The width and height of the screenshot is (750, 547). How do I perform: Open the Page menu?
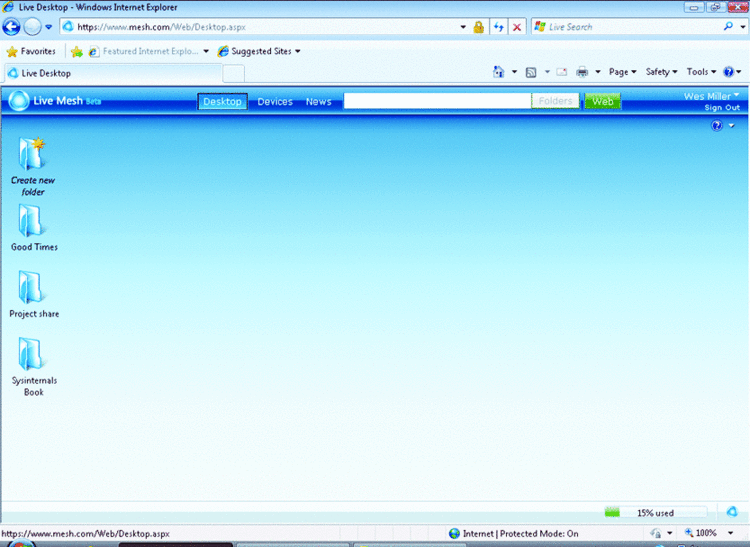[x=622, y=72]
